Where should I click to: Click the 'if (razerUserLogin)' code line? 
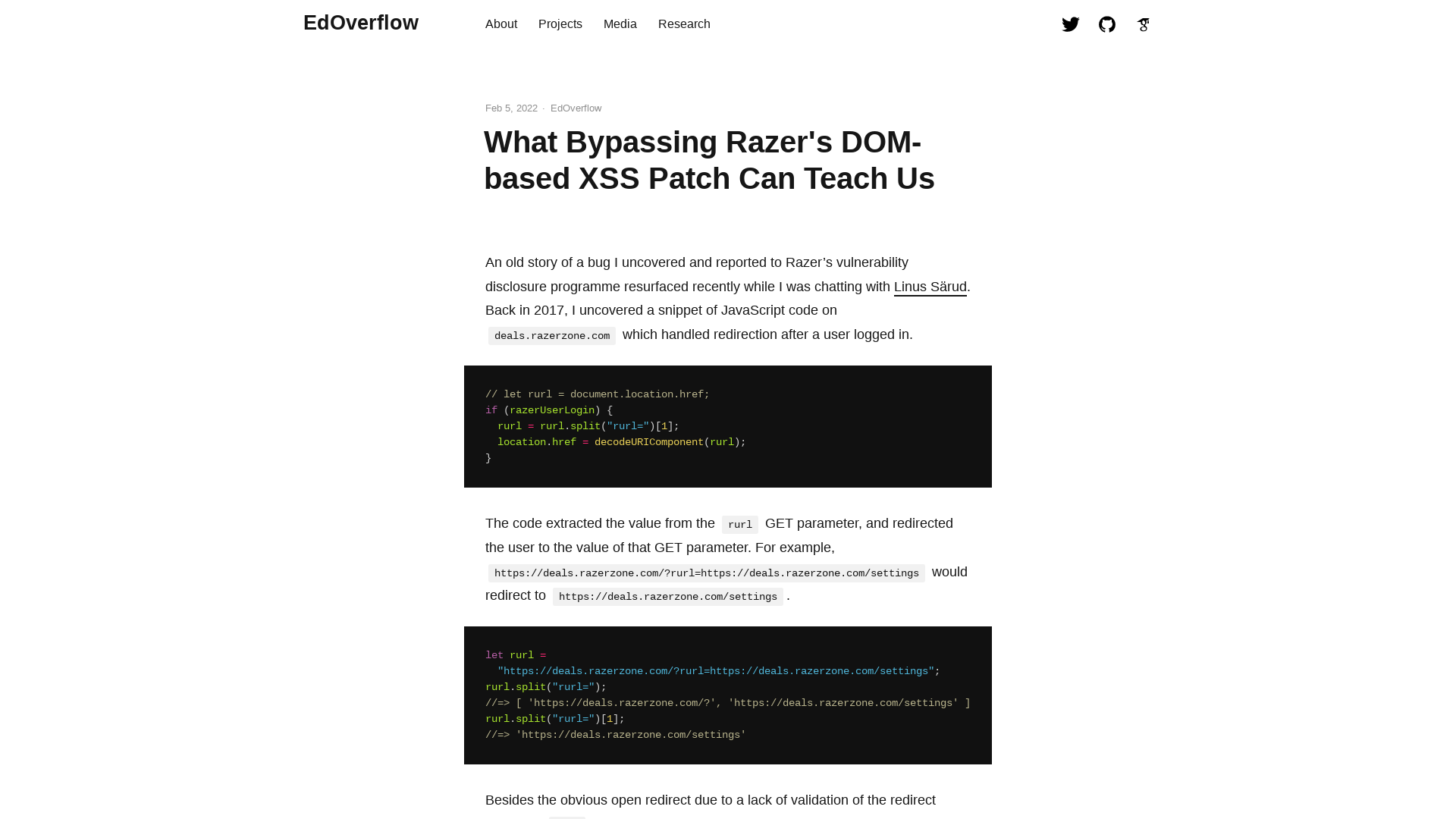pos(549,410)
